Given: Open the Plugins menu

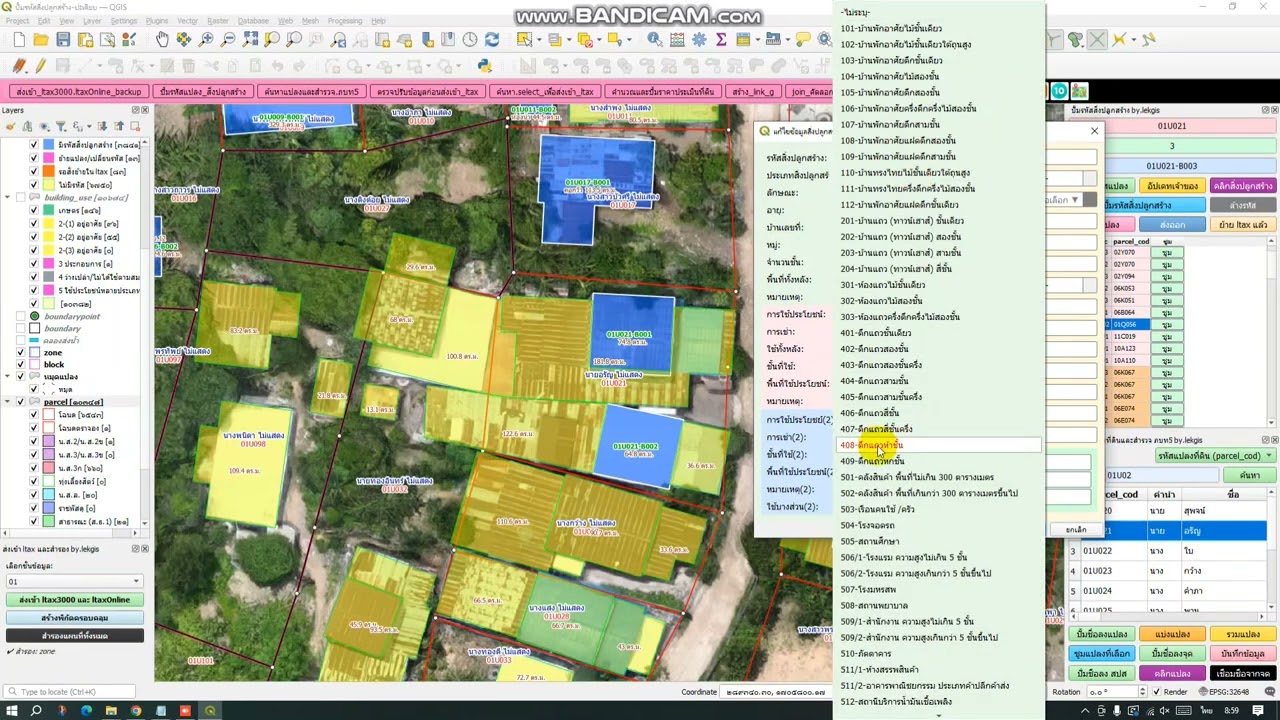Looking at the screenshot, I should pos(157,21).
